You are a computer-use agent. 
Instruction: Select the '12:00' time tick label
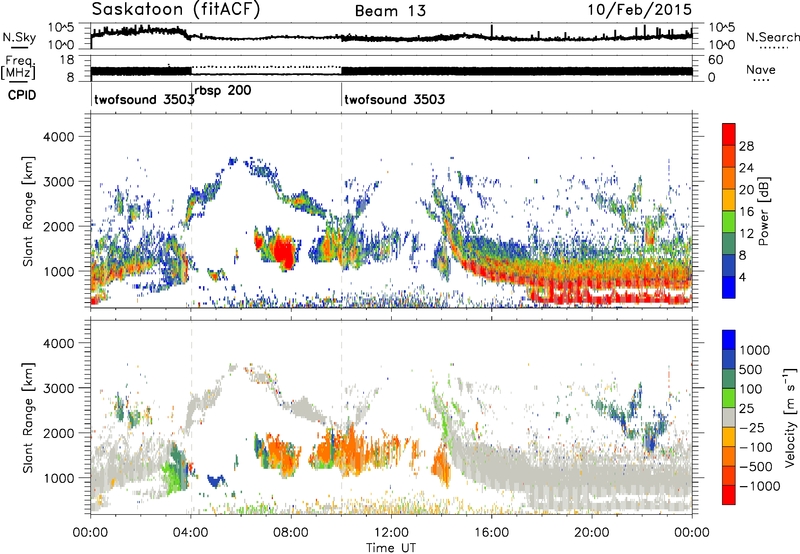tap(391, 533)
